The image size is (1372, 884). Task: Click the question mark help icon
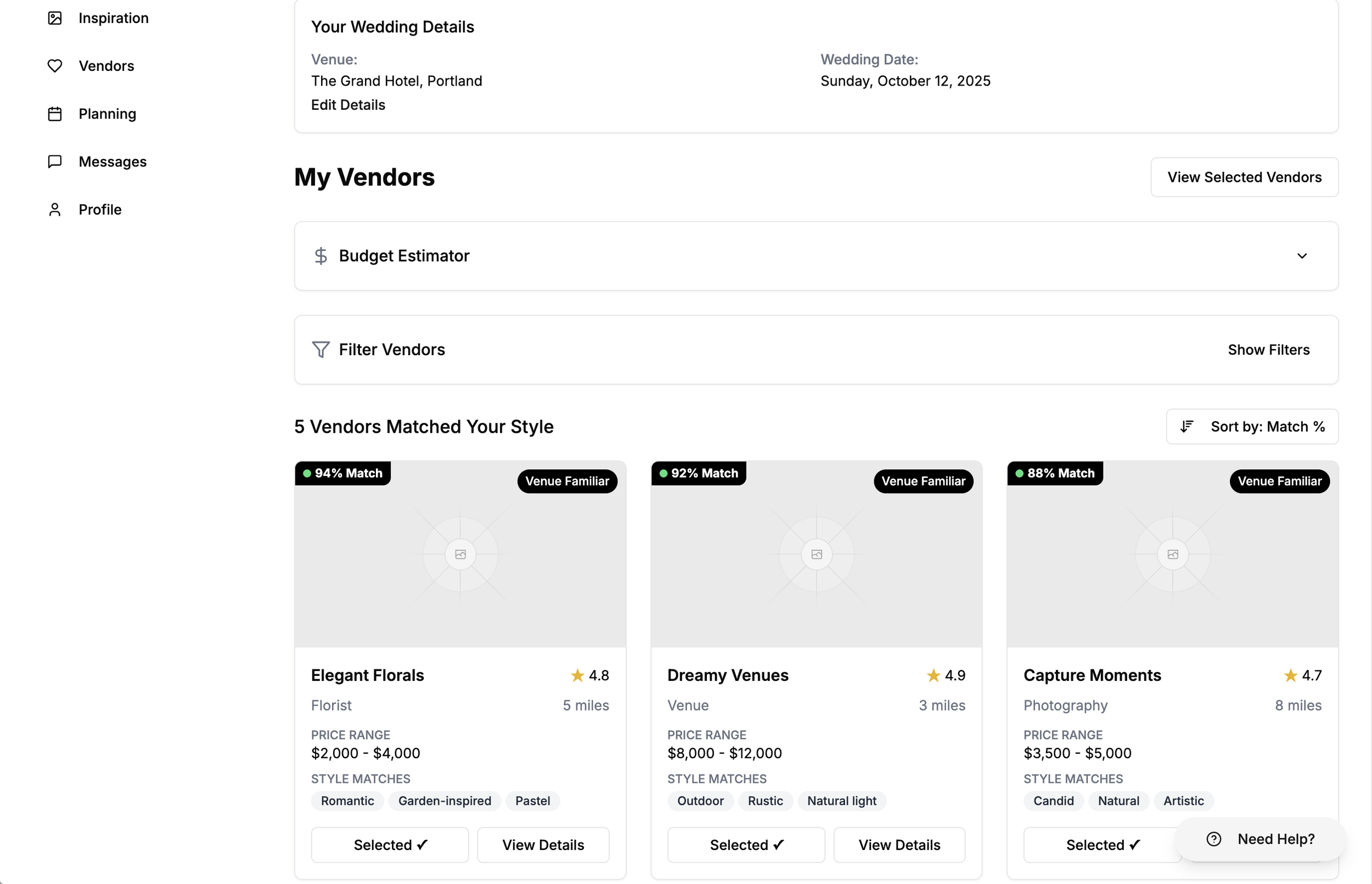click(1214, 839)
